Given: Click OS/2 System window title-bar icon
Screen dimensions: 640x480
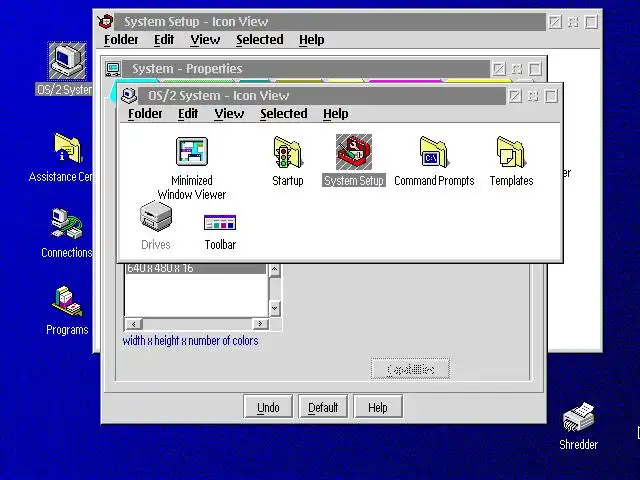Looking at the screenshot, I should click(x=129, y=96).
